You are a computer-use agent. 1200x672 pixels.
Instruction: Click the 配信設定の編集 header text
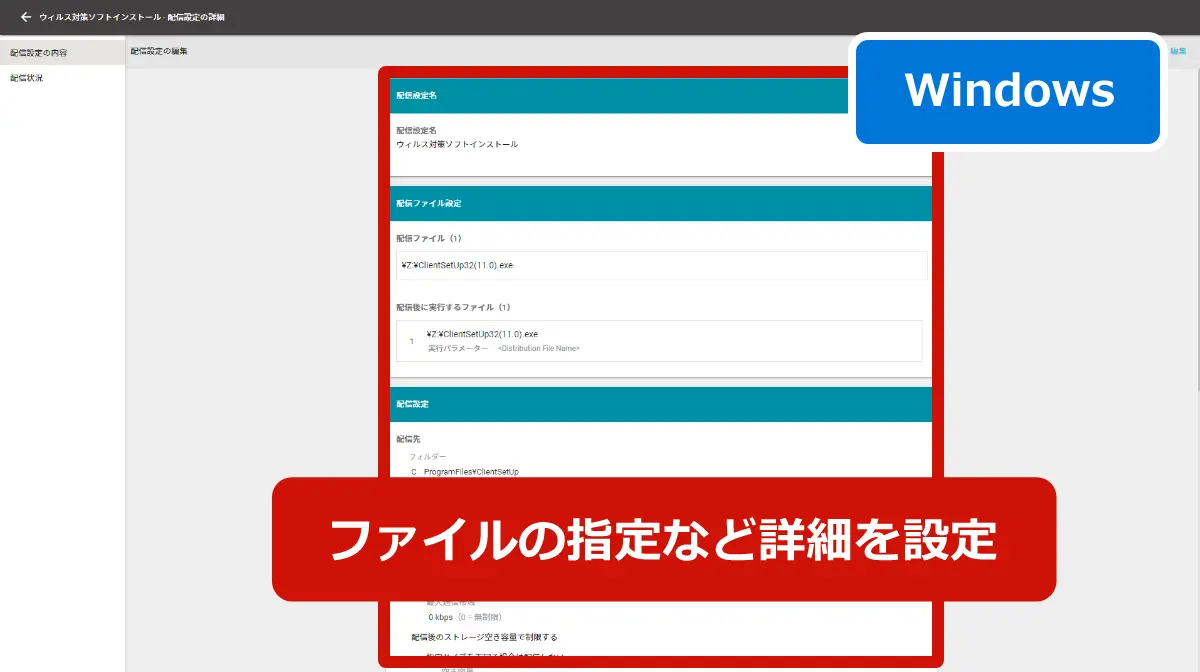click(159, 51)
